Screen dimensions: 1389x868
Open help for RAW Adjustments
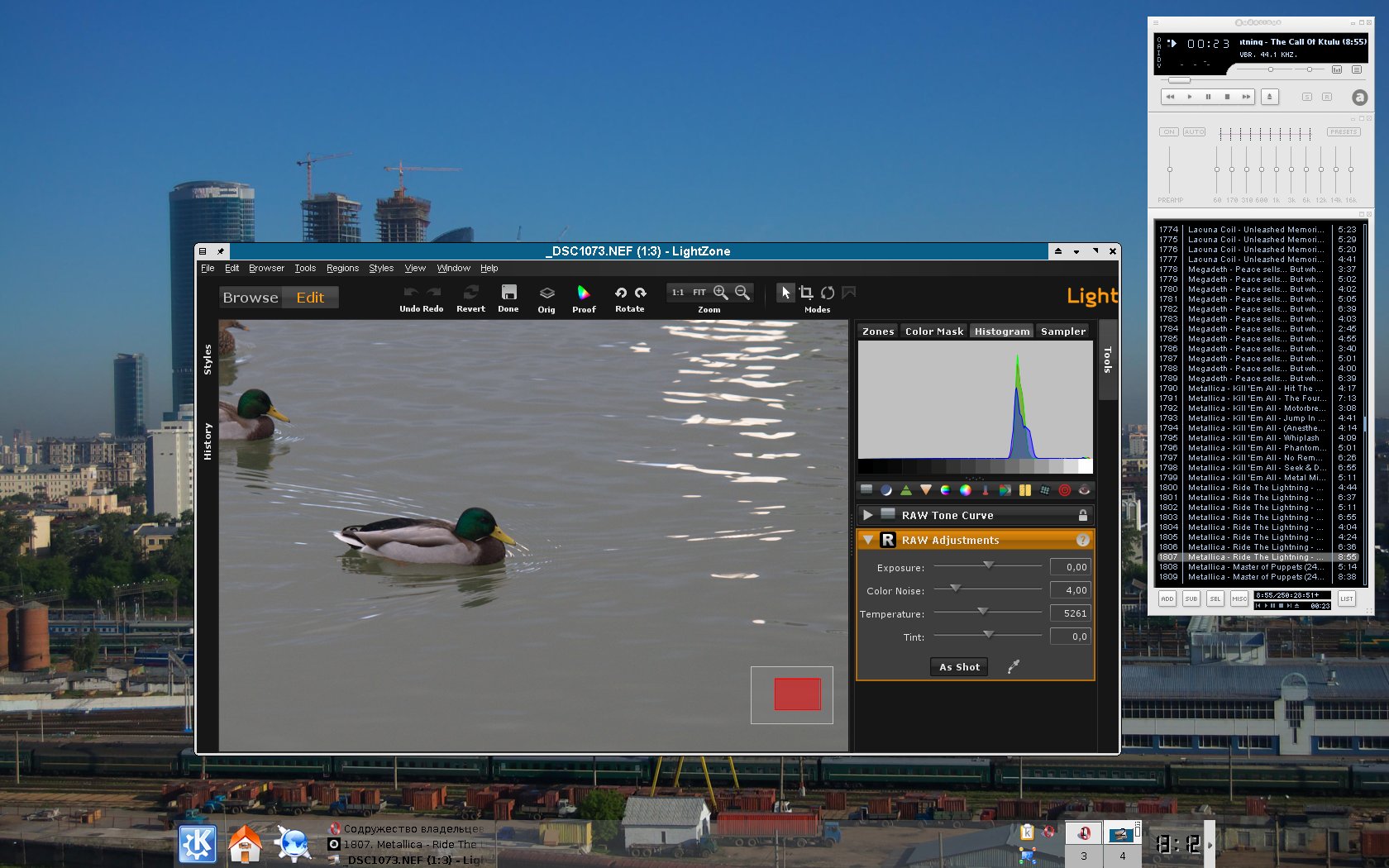click(x=1082, y=540)
